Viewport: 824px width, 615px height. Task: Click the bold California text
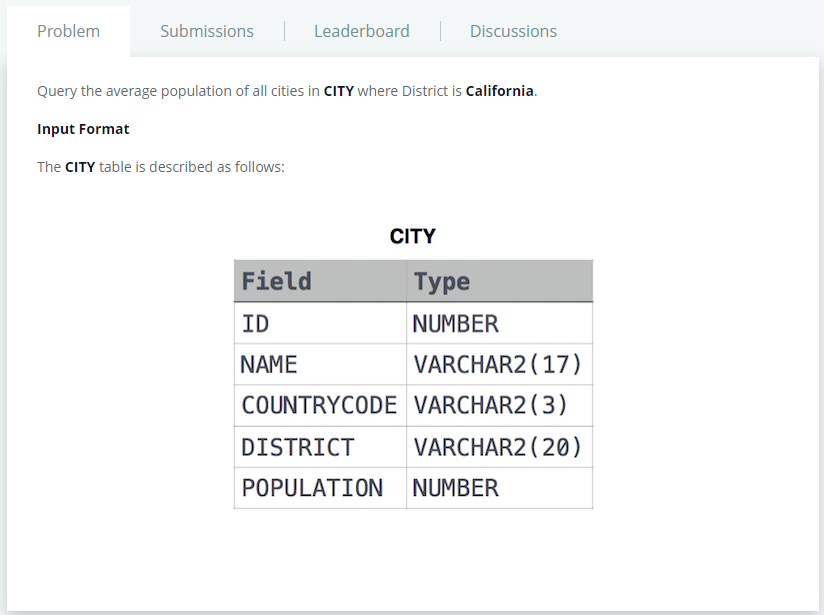tap(499, 90)
